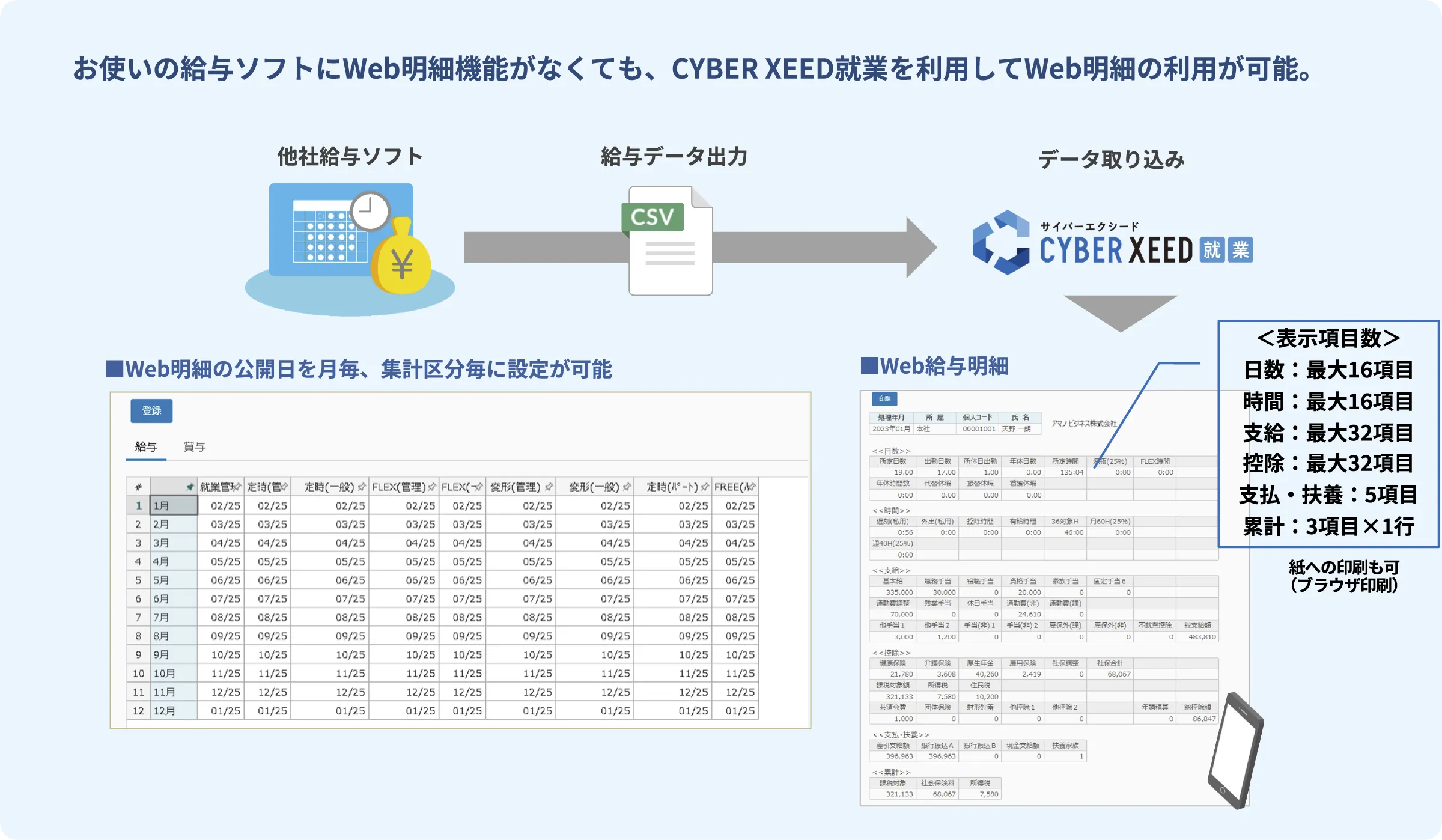Click the 住民税 value 10,200
The image size is (1442, 840).
[987, 697]
